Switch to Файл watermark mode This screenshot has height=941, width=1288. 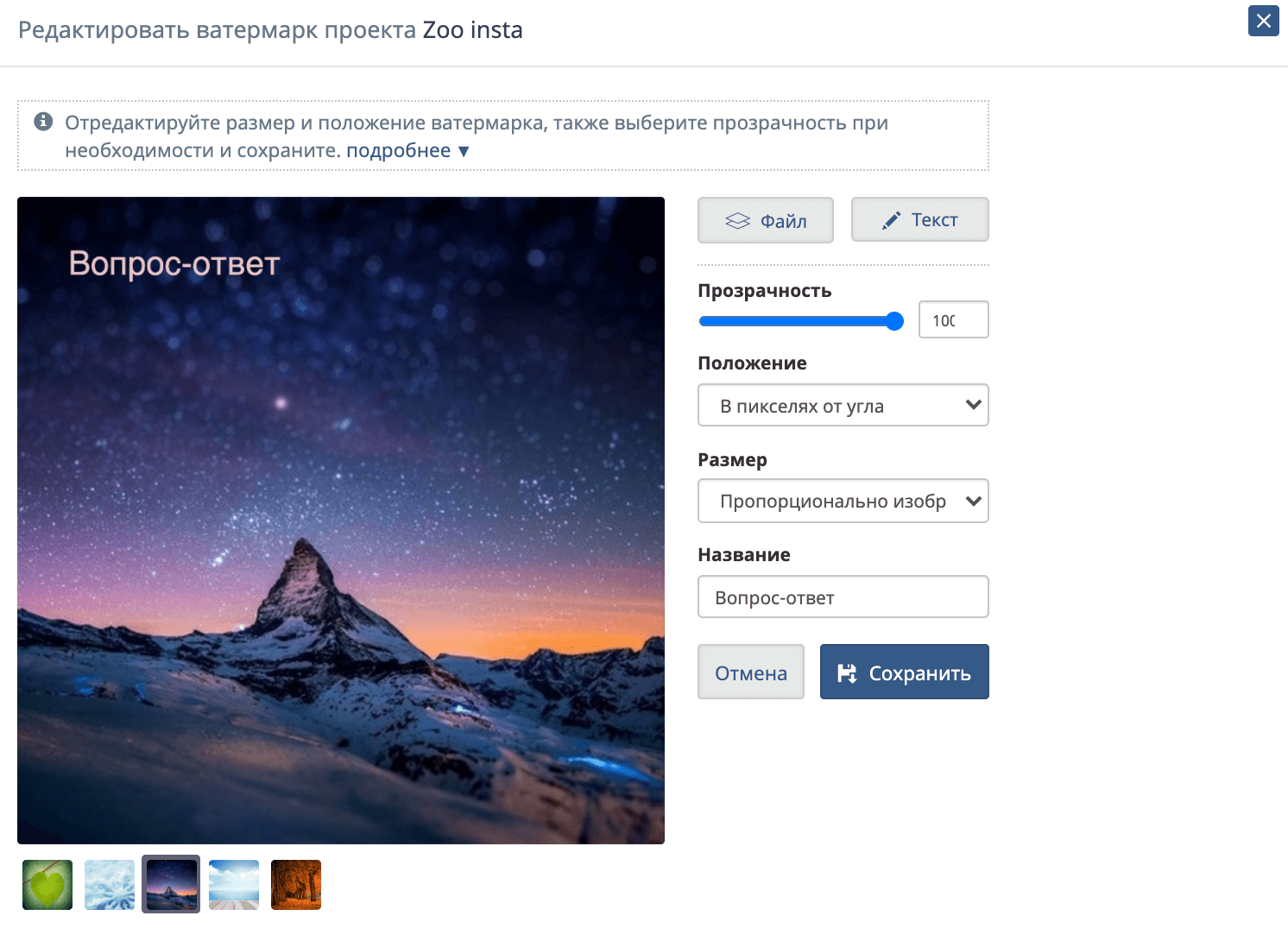(x=766, y=220)
